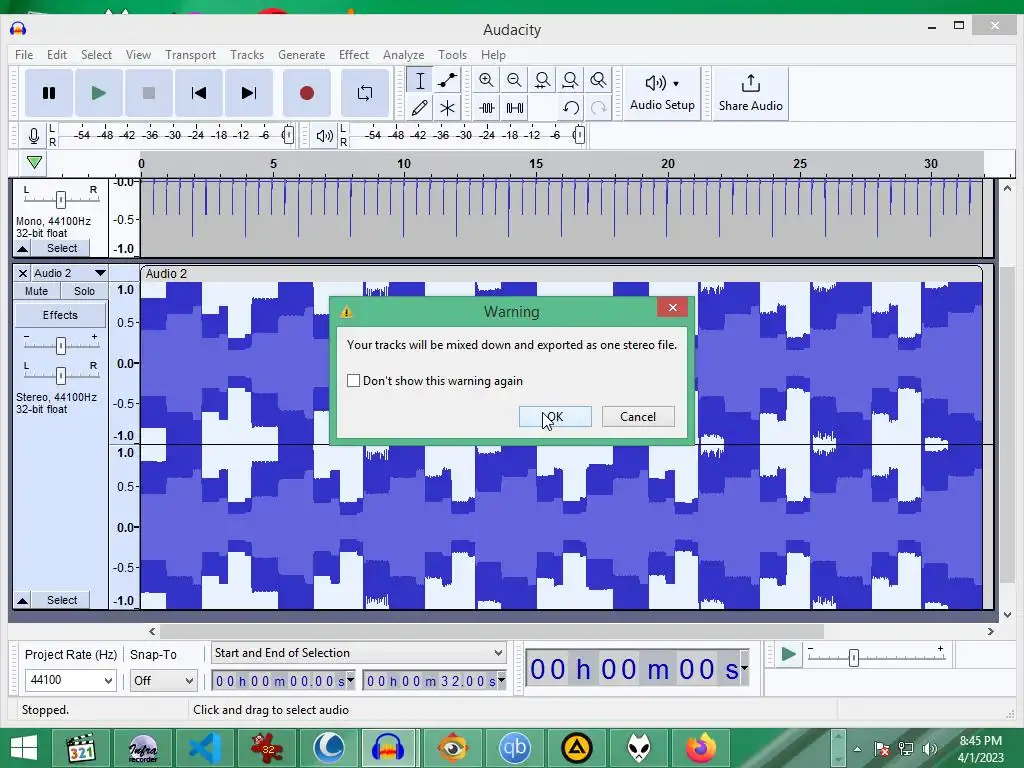
Task: Open the audio position time format arrow
Action: 744,667
